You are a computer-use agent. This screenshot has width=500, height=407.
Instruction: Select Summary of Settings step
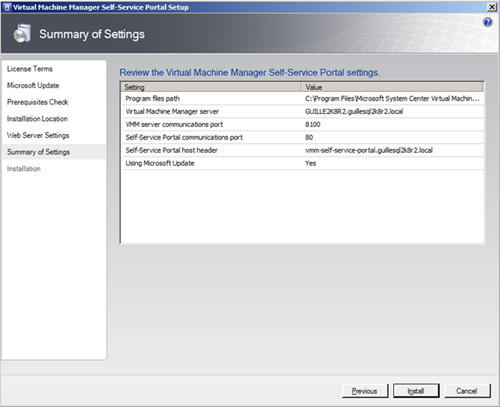[x=38, y=152]
